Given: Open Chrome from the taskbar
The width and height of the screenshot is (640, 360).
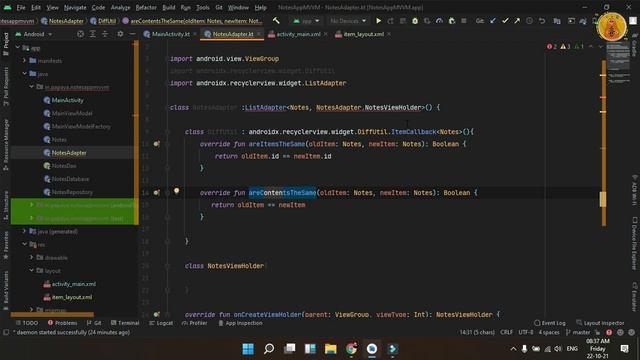Looking at the screenshot, I should (351, 349).
